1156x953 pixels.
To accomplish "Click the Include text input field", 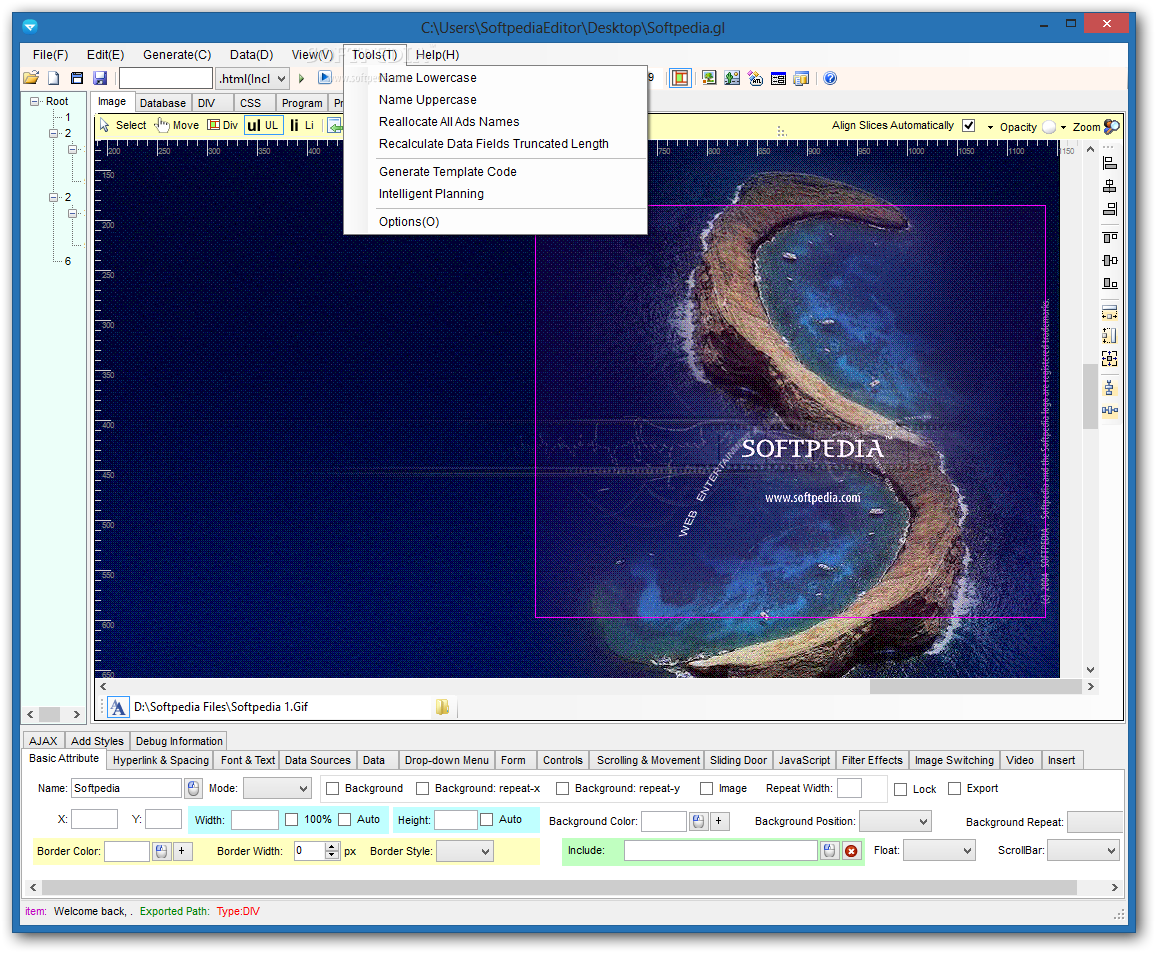I will 721,851.
